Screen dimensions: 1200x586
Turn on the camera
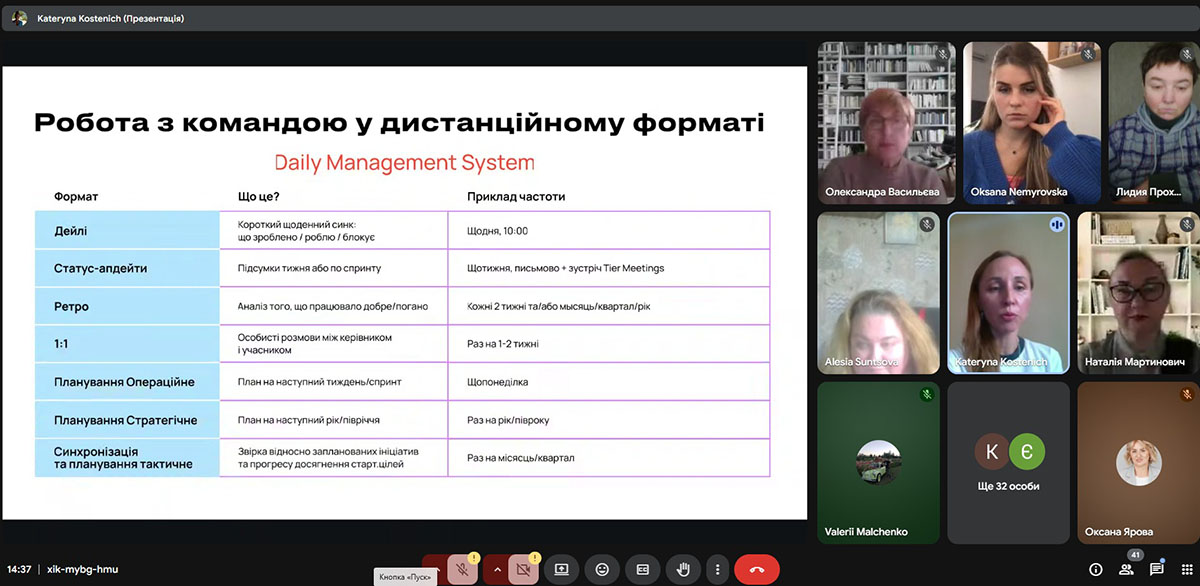tap(522, 569)
